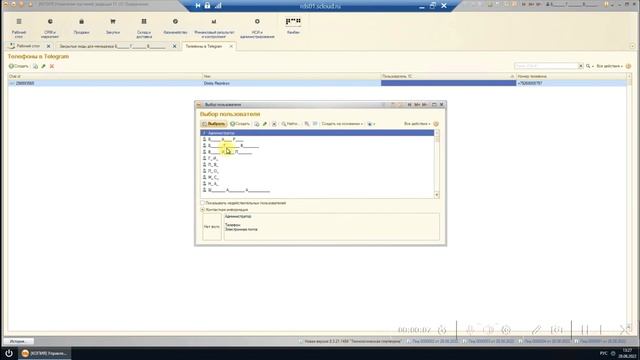Click the lock icon on remote connection bar
640x360 pixels.
point(207,6)
